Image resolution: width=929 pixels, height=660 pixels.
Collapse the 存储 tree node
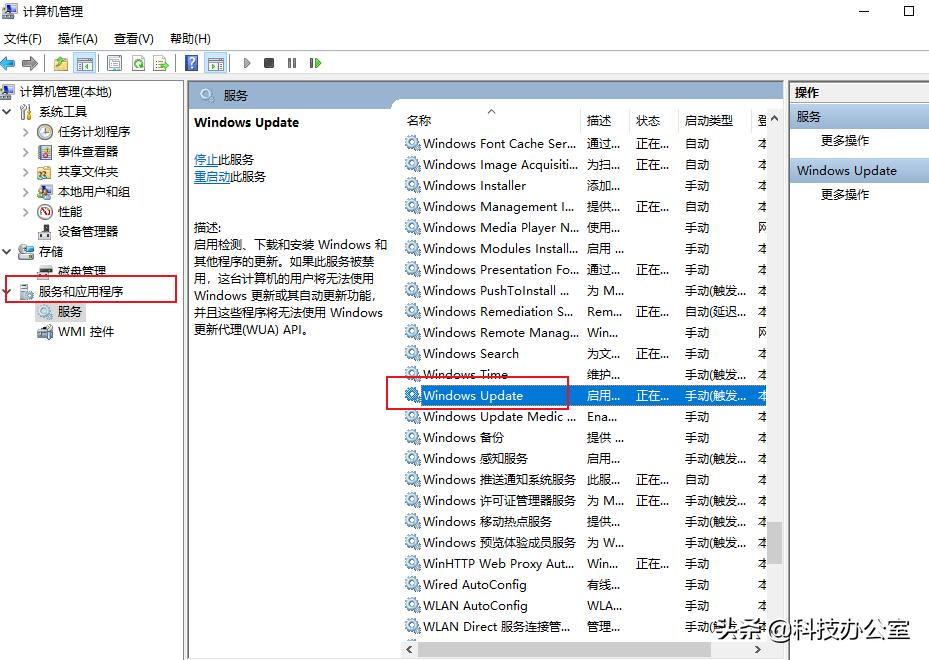8,251
